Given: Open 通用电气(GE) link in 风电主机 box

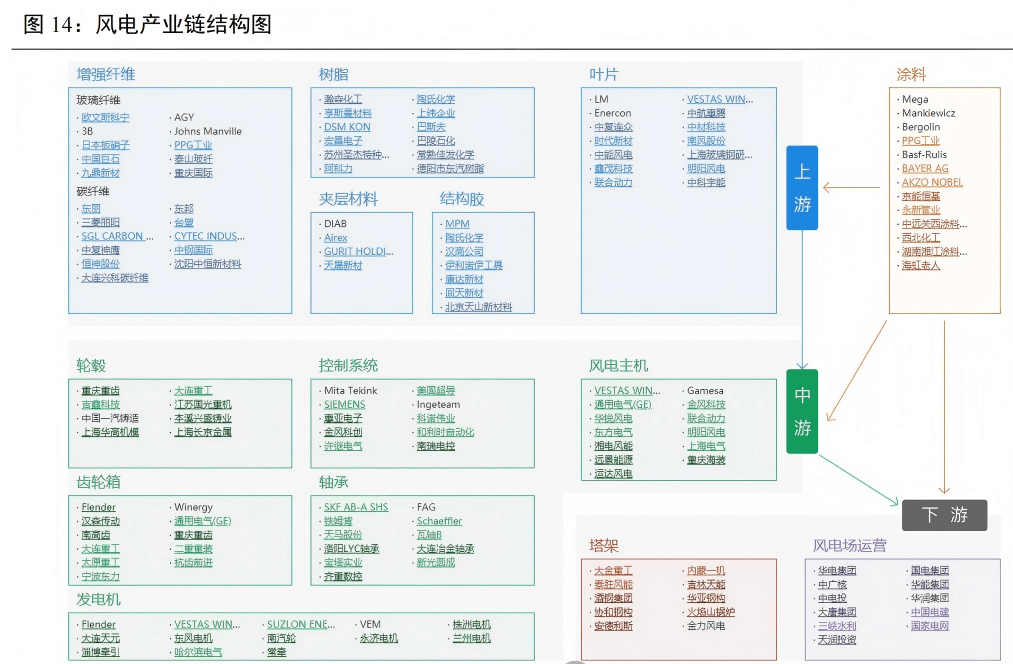Looking at the screenshot, I should click(623, 404).
